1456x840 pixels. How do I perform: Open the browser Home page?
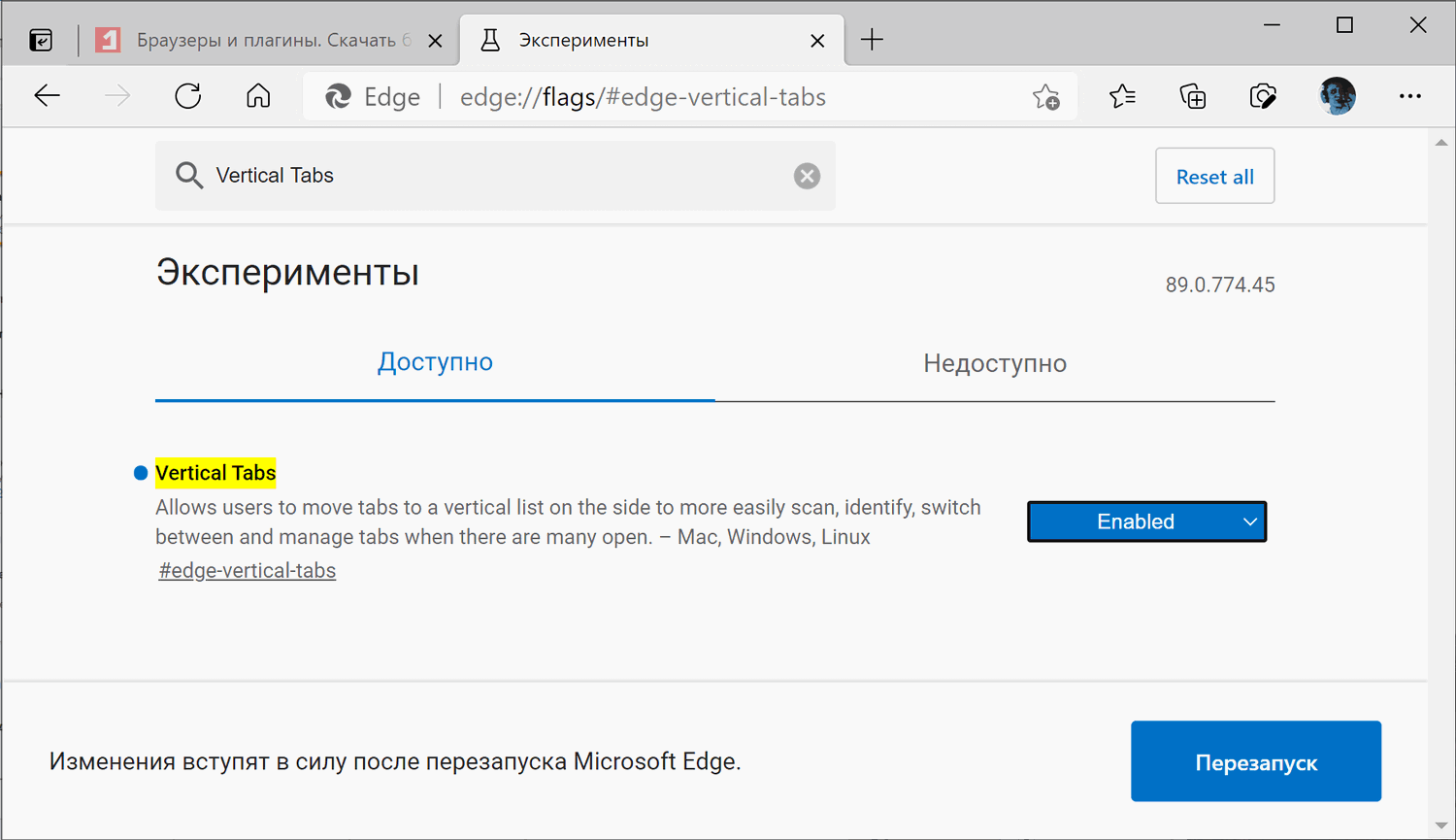point(257,95)
